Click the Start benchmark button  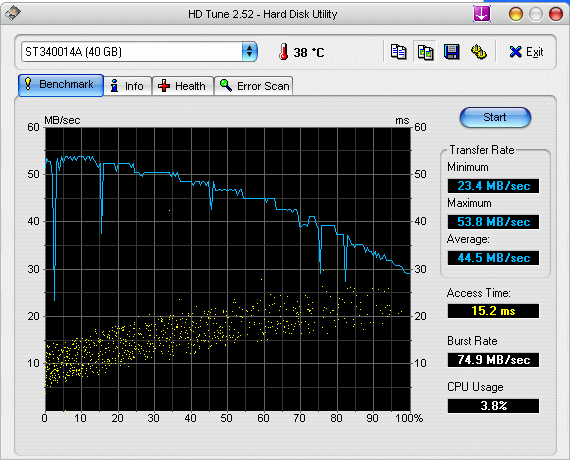(x=495, y=117)
